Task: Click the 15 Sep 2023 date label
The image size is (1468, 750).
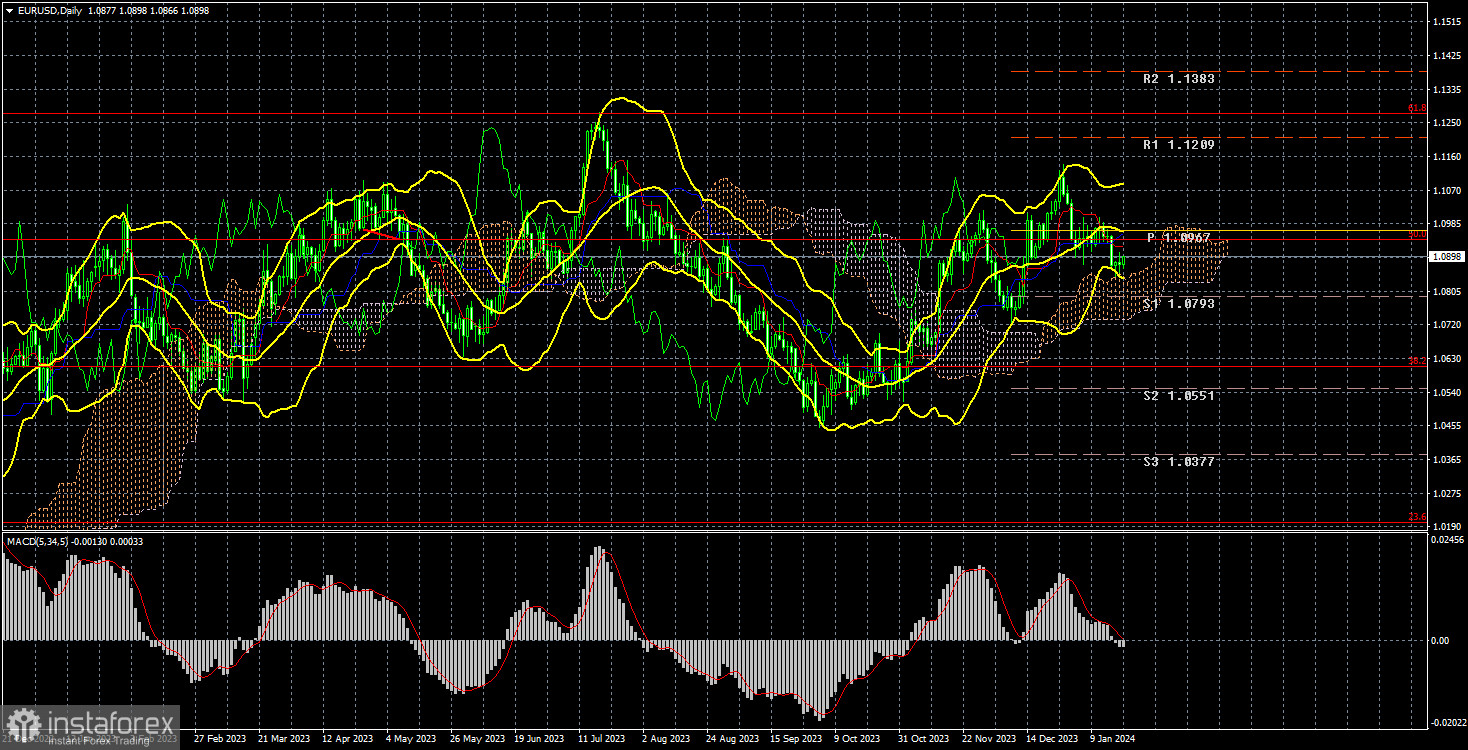Action: [x=795, y=739]
